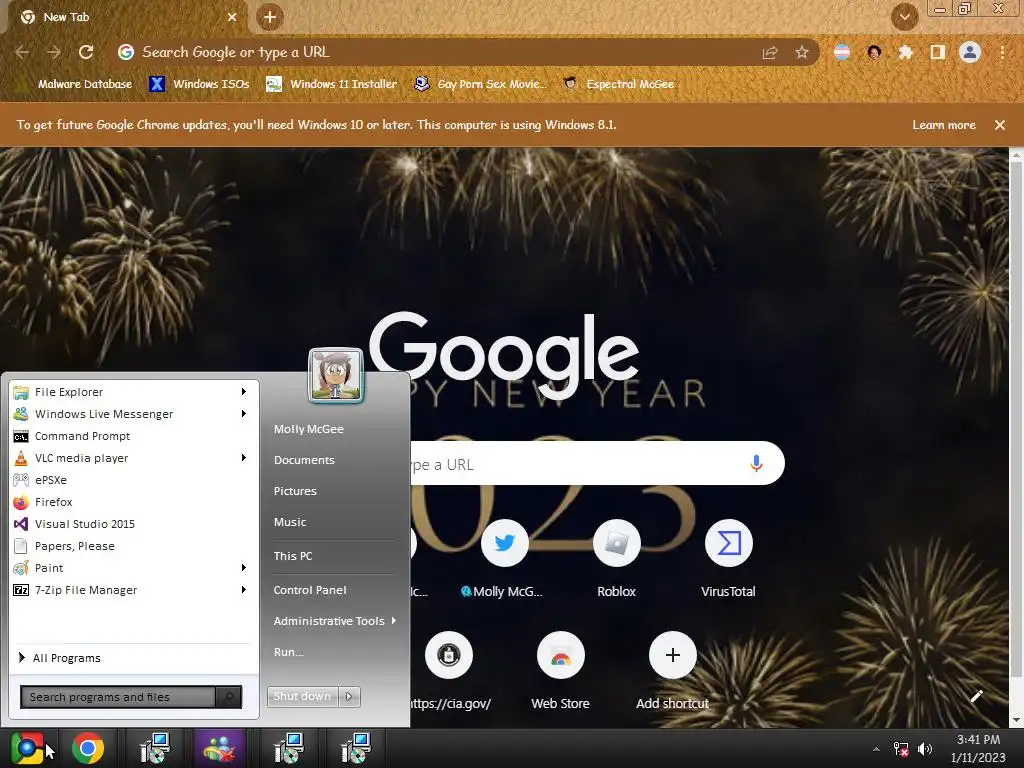1024x768 pixels.
Task: Open the volume speaker tray icon
Action: [925, 749]
